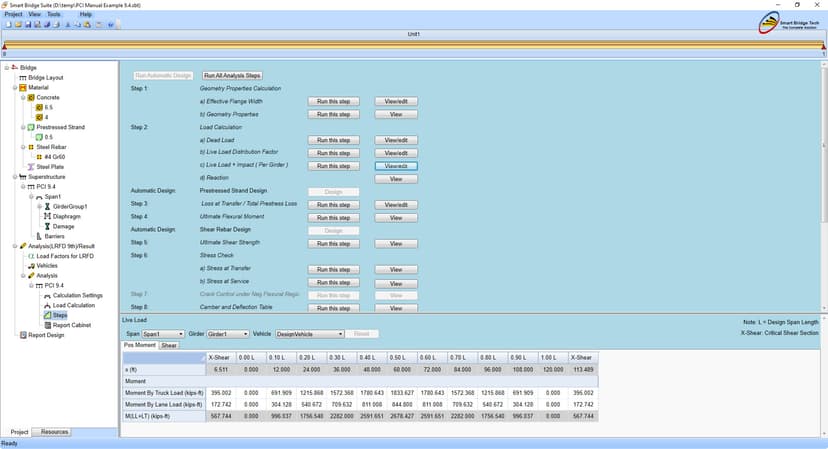The width and height of the screenshot is (828, 449).
Task: Click the Unit1 span bar label
Action: coord(413,34)
